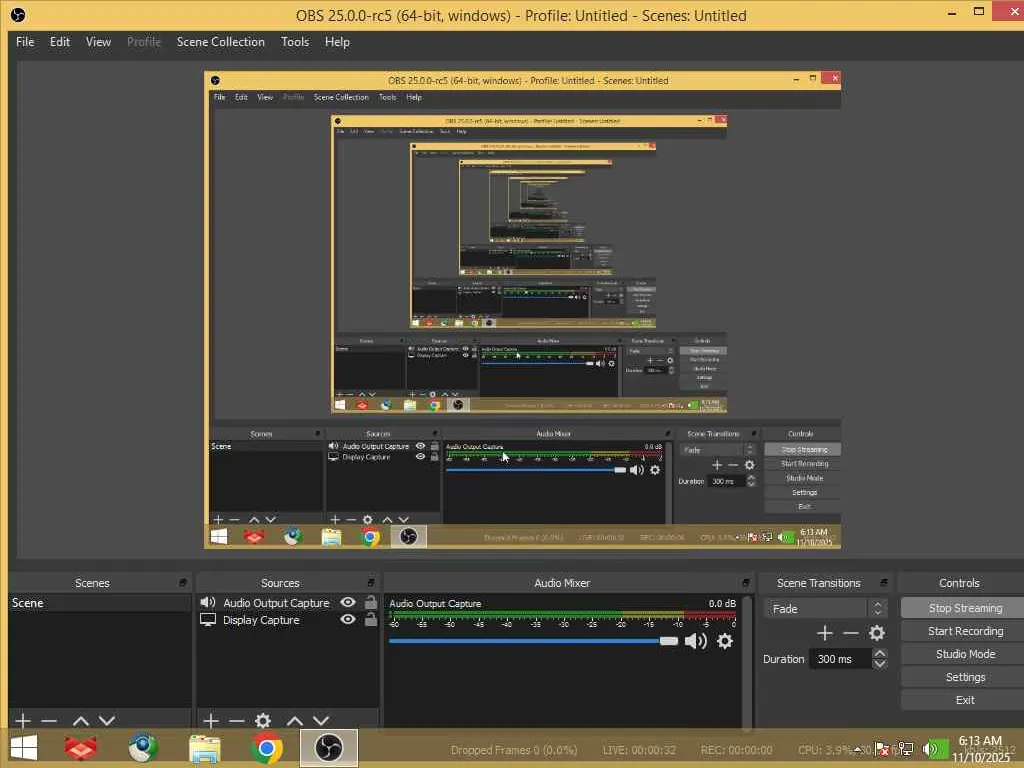Click the Audio Output Capture level meter
Image resolution: width=1024 pixels, height=768 pixels.
[562, 615]
